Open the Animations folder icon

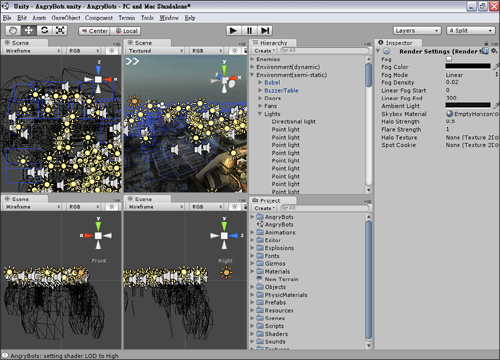(260, 232)
